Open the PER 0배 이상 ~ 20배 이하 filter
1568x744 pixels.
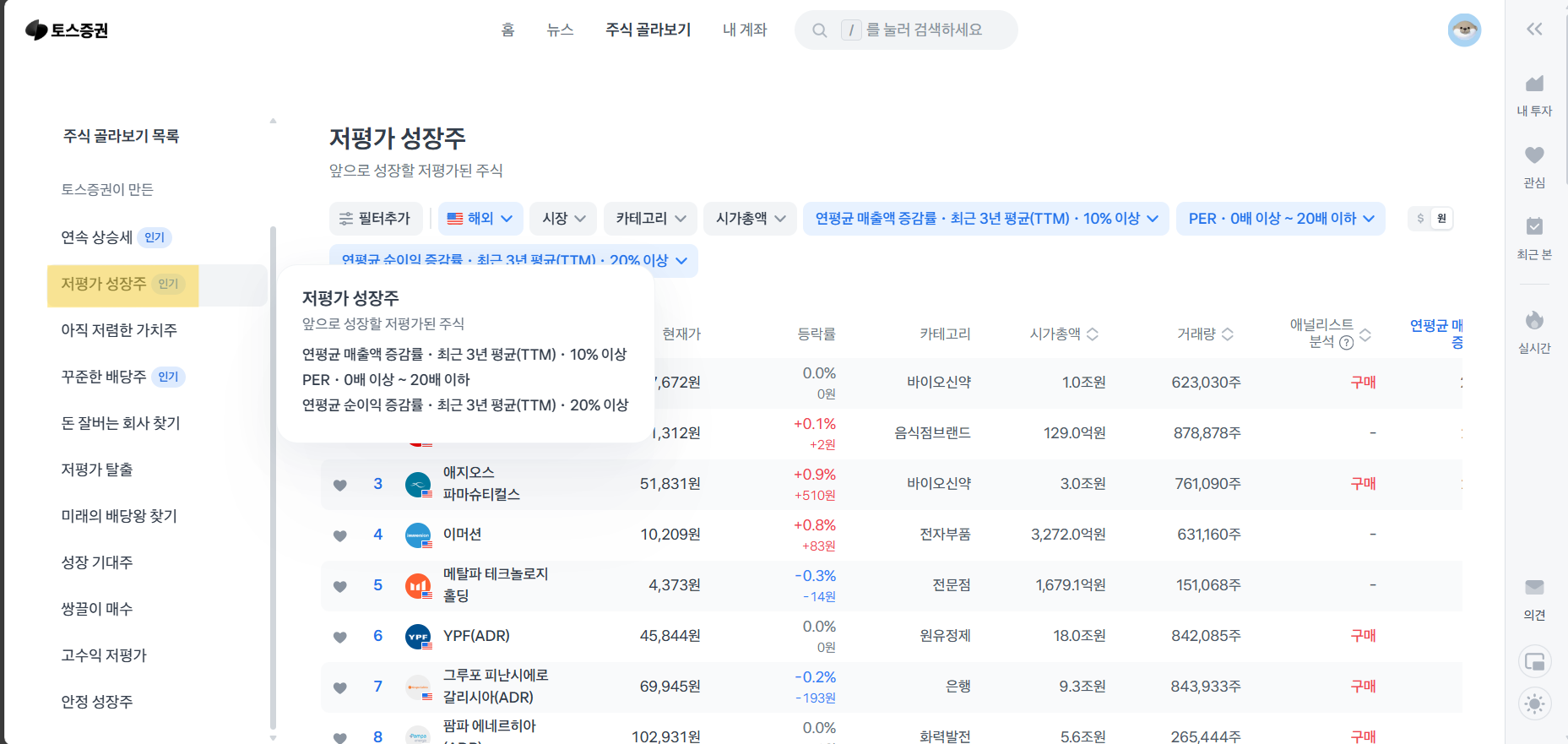click(1281, 219)
